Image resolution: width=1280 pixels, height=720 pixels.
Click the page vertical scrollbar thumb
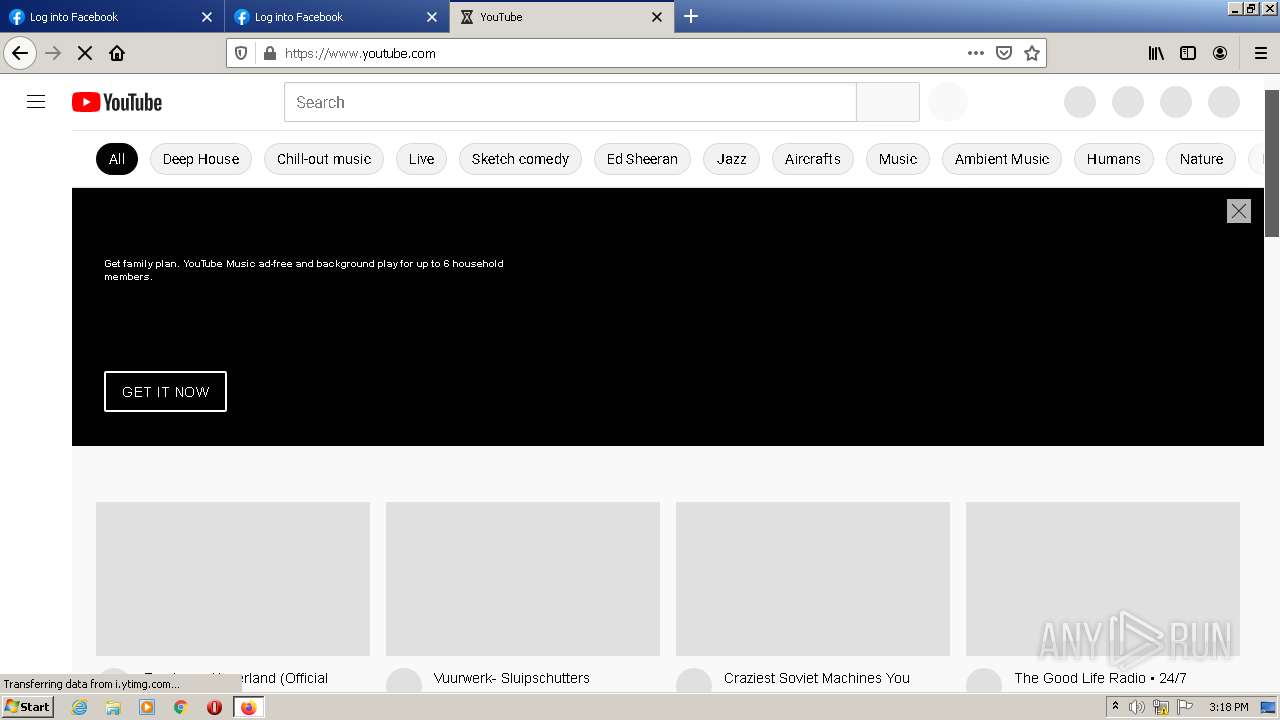coord(1272,163)
